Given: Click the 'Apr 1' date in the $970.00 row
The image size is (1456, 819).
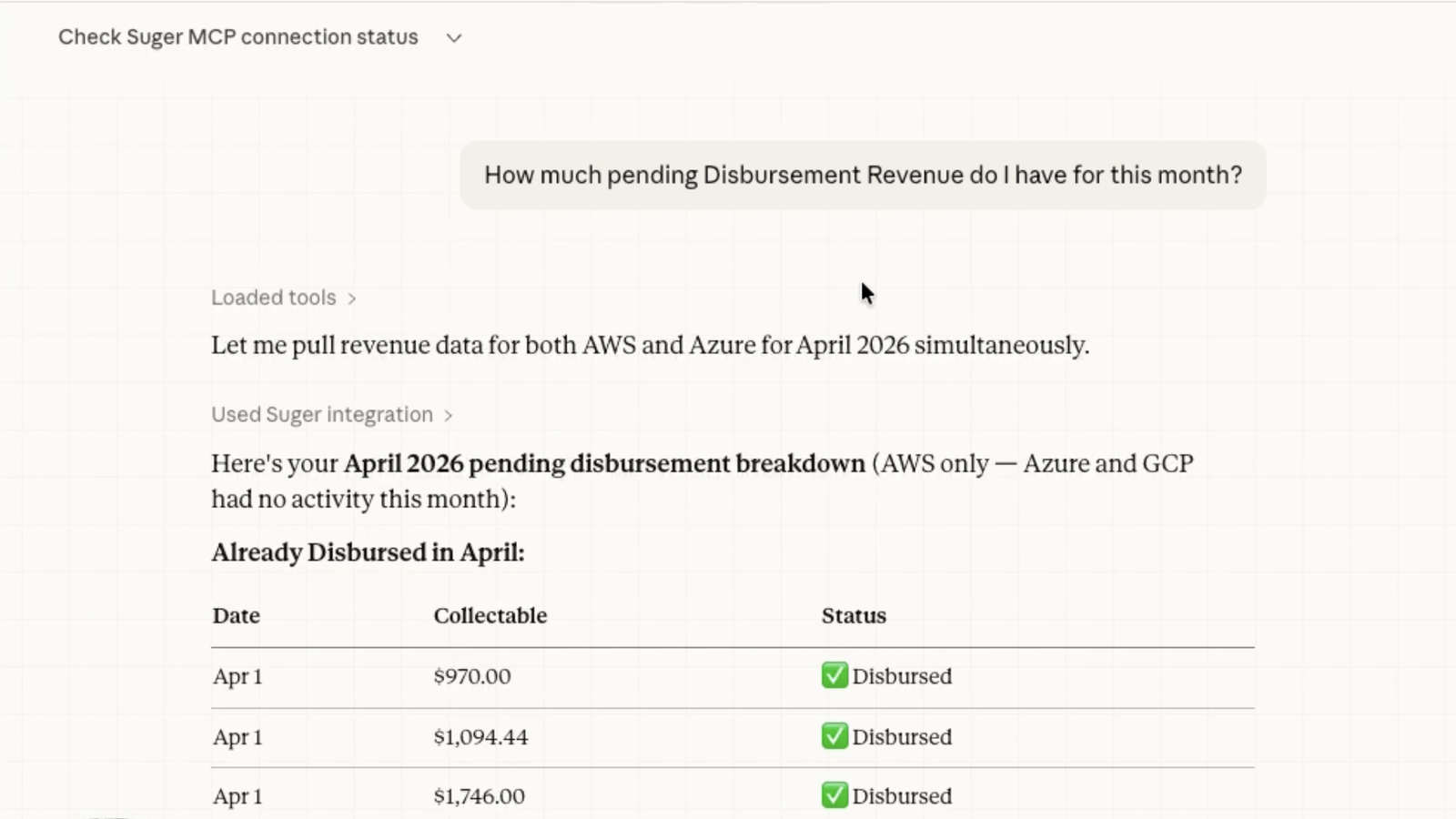Looking at the screenshot, I should click(x=238, y=677).
